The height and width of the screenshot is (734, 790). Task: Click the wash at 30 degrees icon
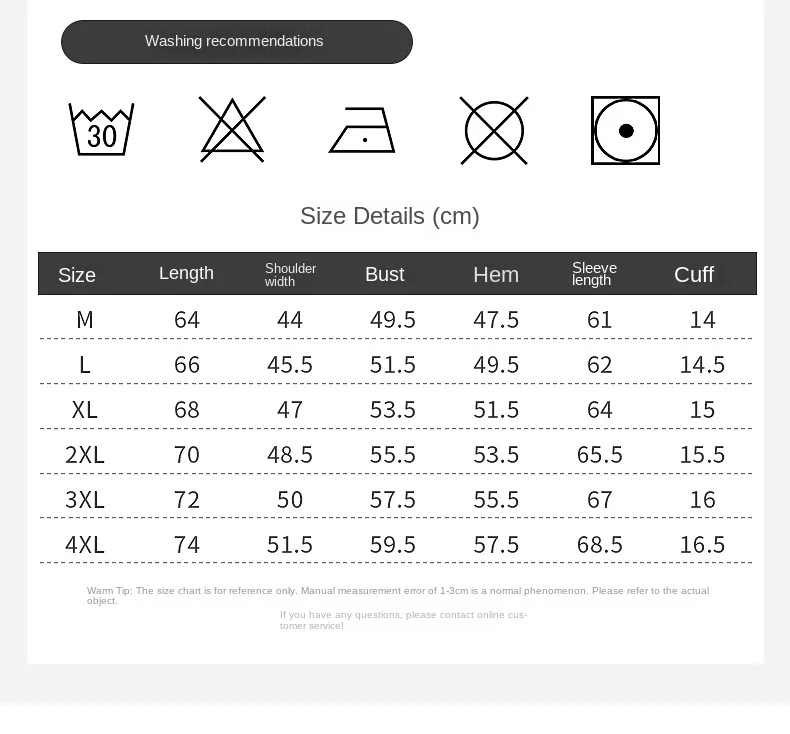pyautogui.click(x=101, y=130)
